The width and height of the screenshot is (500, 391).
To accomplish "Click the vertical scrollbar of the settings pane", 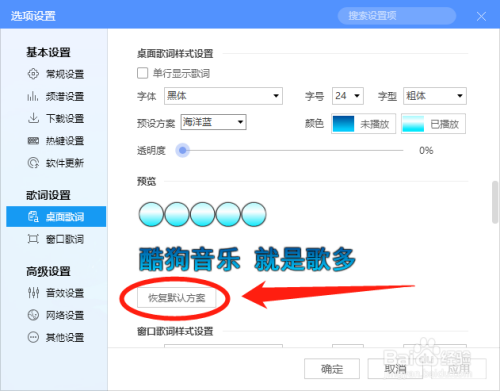I will click(x=495, y=202).
